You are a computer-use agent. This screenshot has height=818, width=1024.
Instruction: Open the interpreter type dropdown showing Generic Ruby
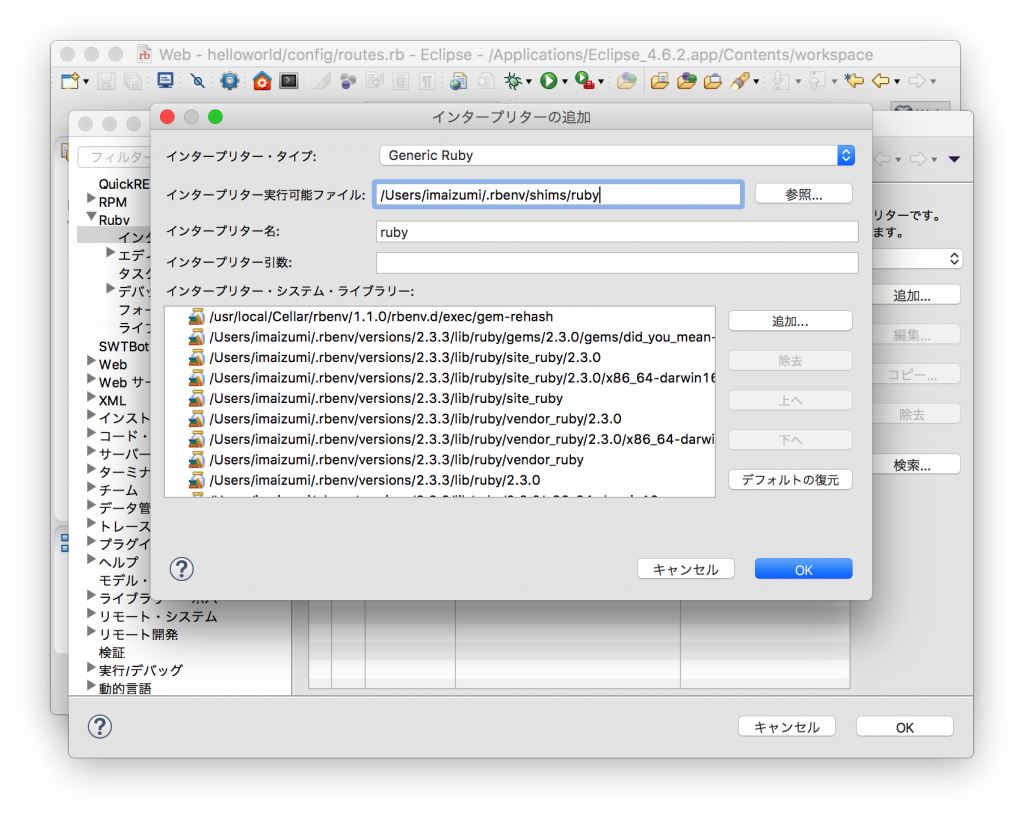click(617, 155)
